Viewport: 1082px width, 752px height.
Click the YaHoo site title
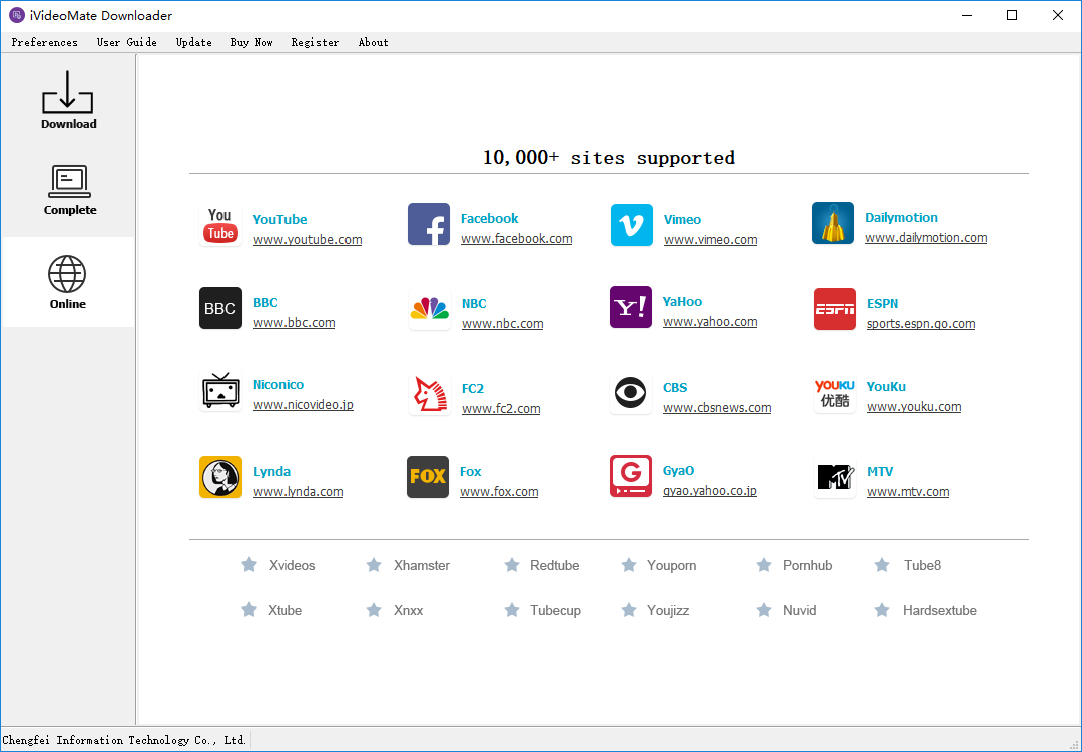click(x=682, y=301)
